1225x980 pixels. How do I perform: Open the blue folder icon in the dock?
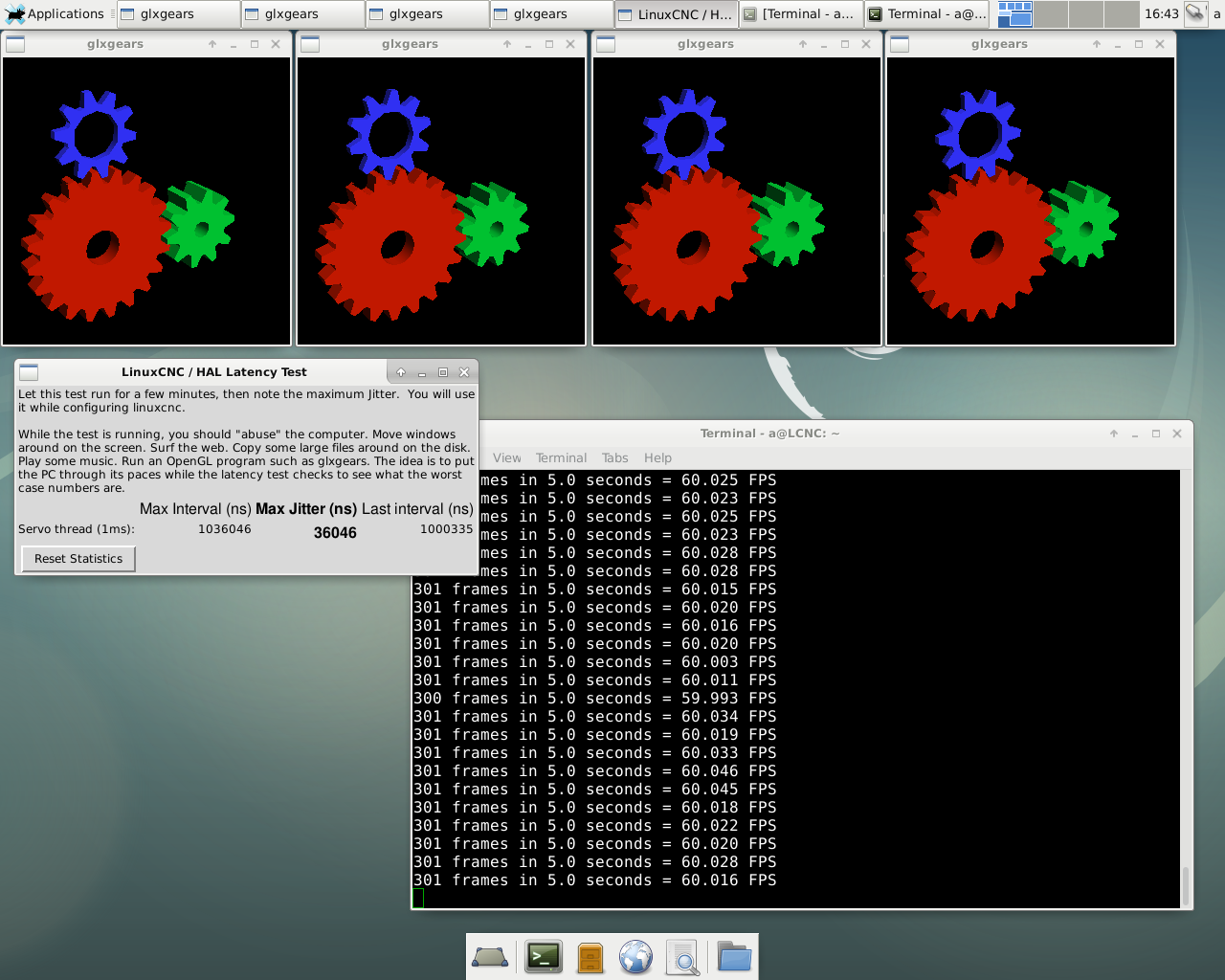tap(734, 957)
